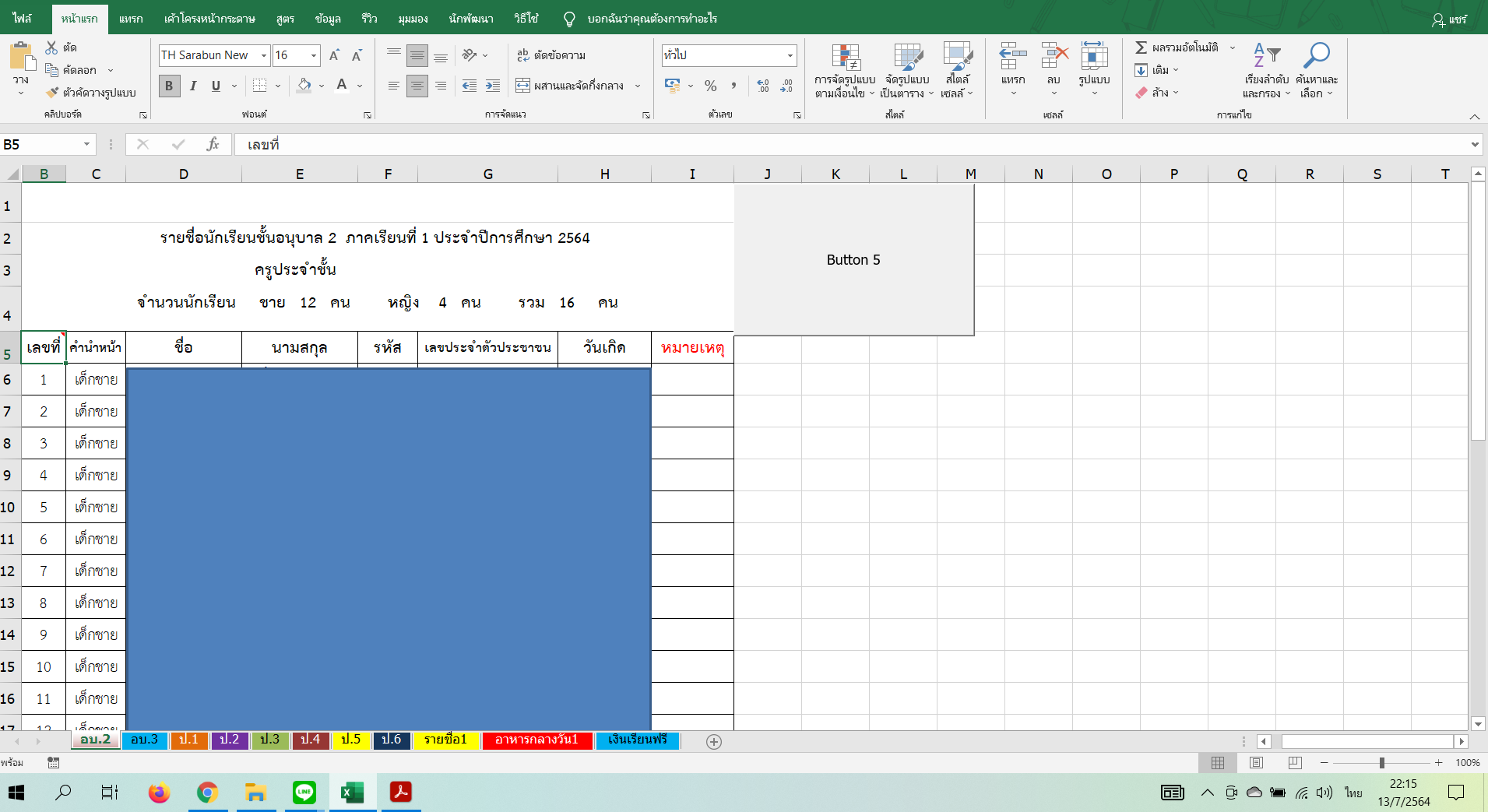Select the ป.1 sheet tab

coord(188,740)
